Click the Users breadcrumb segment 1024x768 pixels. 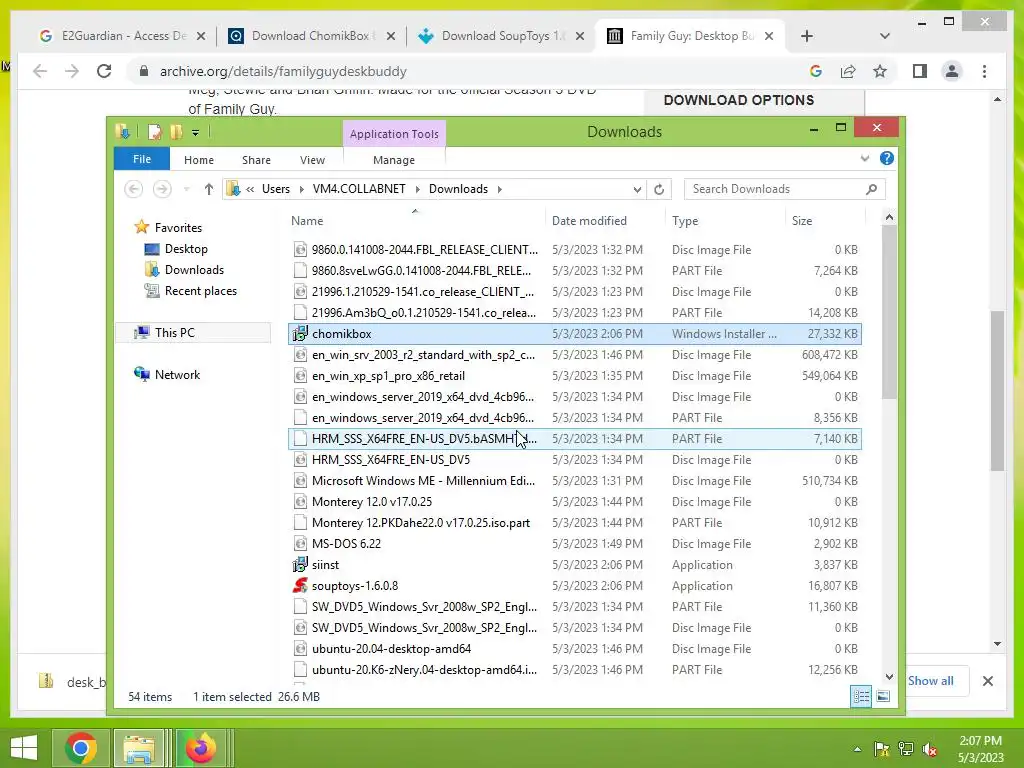click(x=276, y=189)
